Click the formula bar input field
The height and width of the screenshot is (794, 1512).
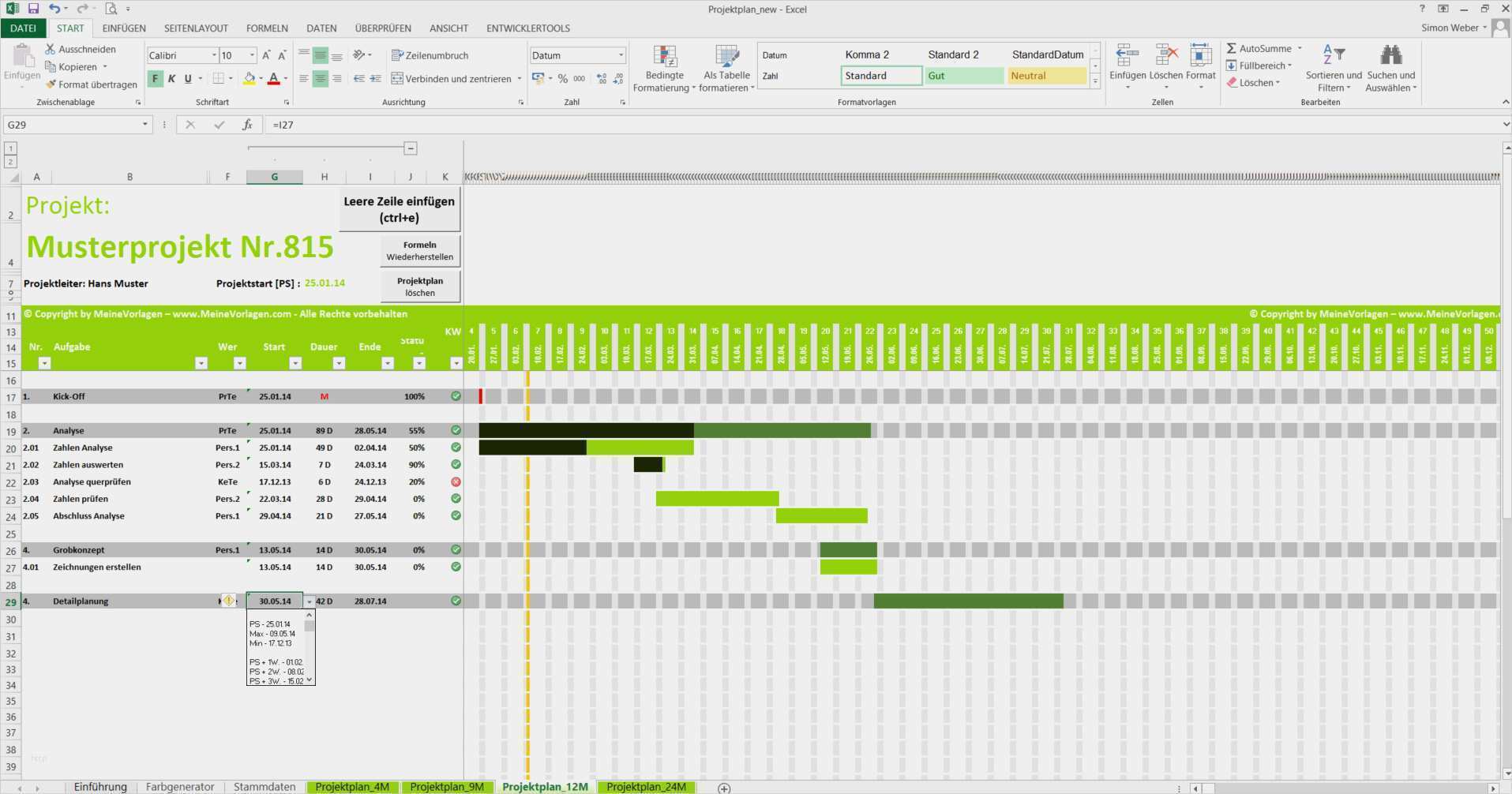point(869,125)
